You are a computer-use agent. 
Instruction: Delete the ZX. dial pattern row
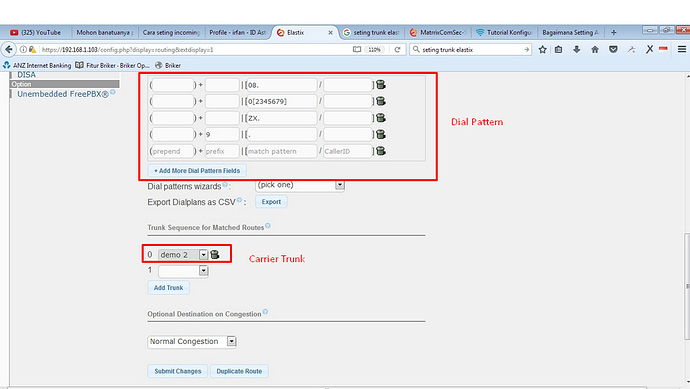[x=381, y=118]
